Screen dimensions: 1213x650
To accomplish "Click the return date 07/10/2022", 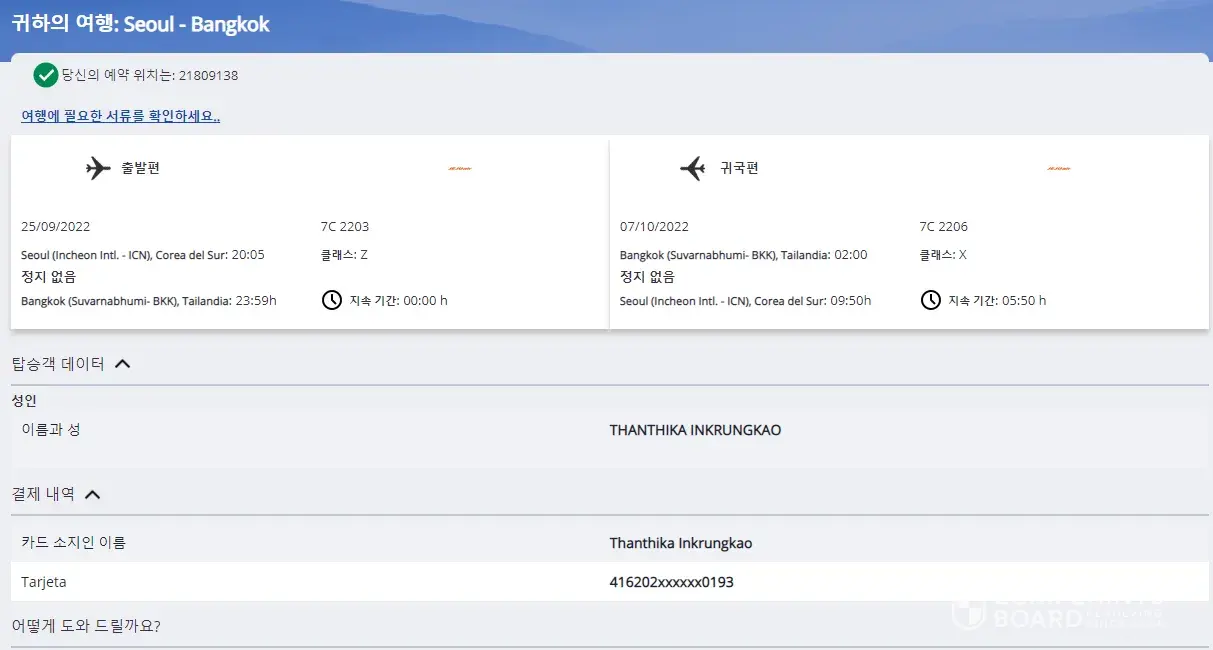I will pos(654,227).
